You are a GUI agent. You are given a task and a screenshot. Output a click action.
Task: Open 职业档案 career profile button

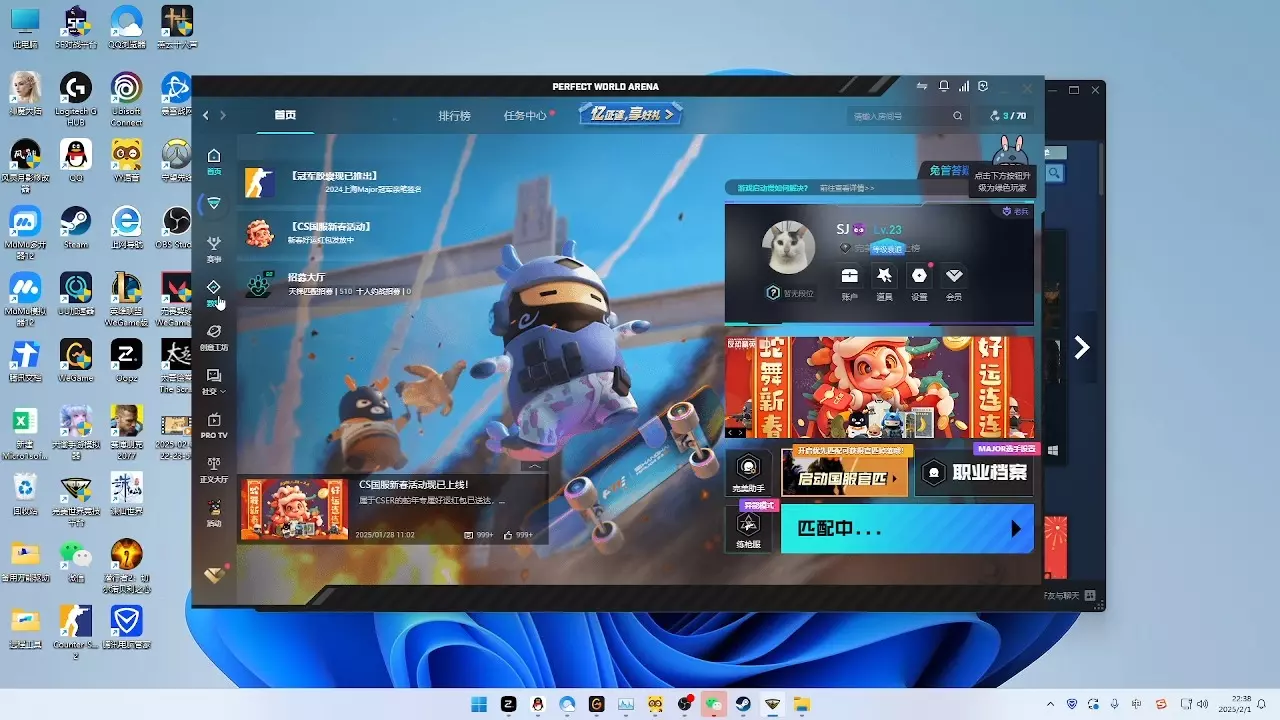974,473
